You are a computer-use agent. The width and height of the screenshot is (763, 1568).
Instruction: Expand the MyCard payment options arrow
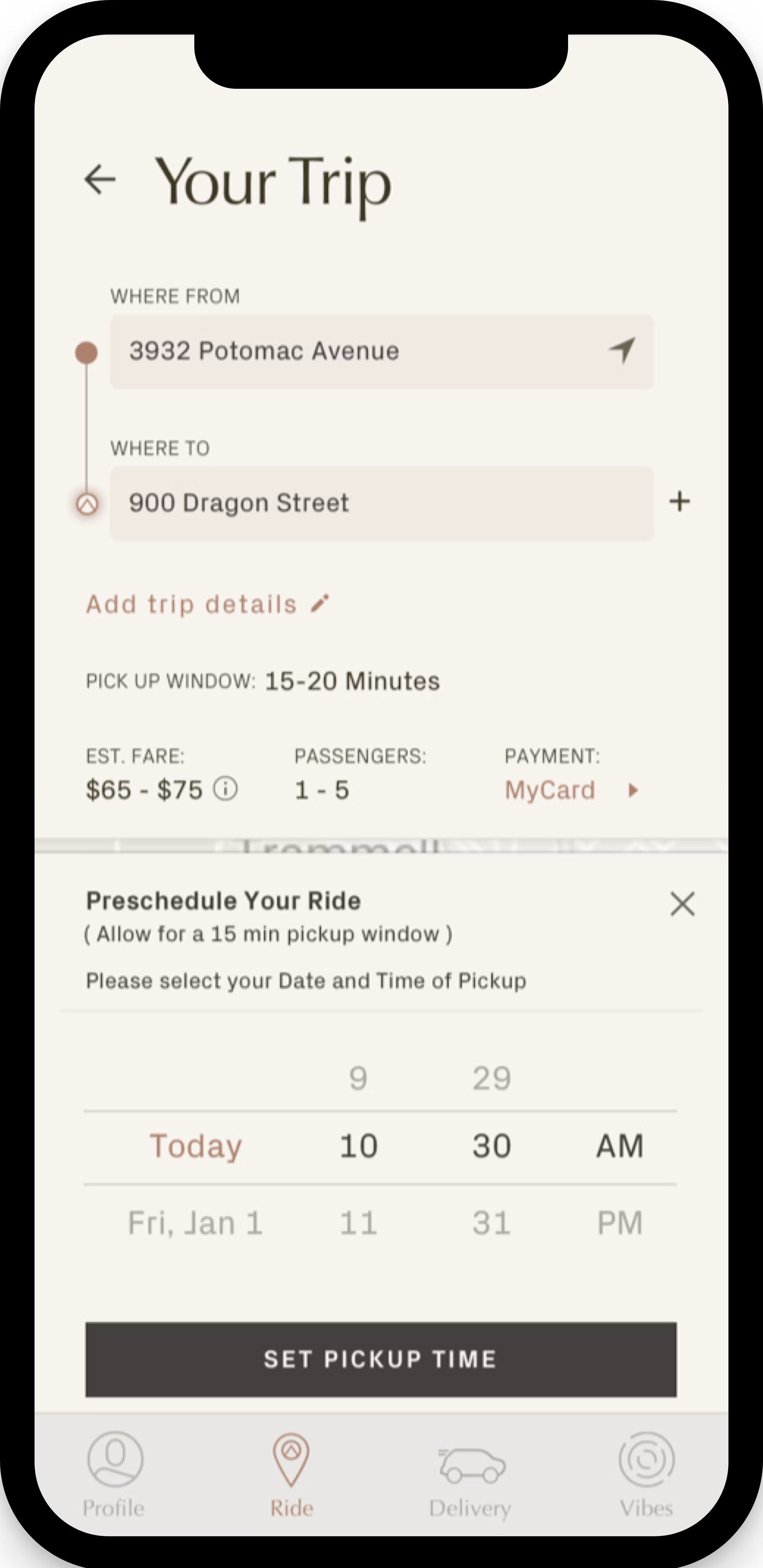click(633, 791)
